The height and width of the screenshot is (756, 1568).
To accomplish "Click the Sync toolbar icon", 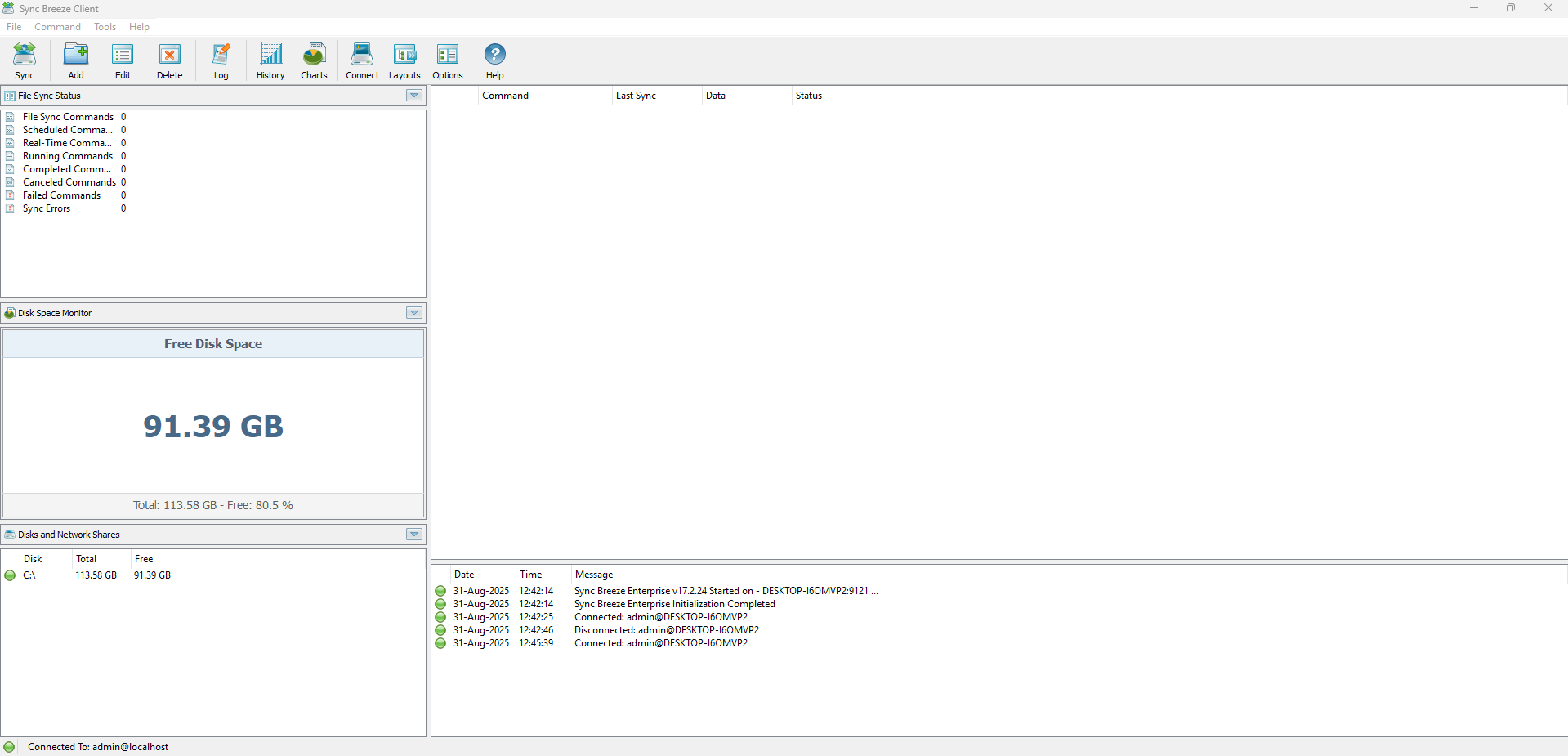I will tap(25, 61).
